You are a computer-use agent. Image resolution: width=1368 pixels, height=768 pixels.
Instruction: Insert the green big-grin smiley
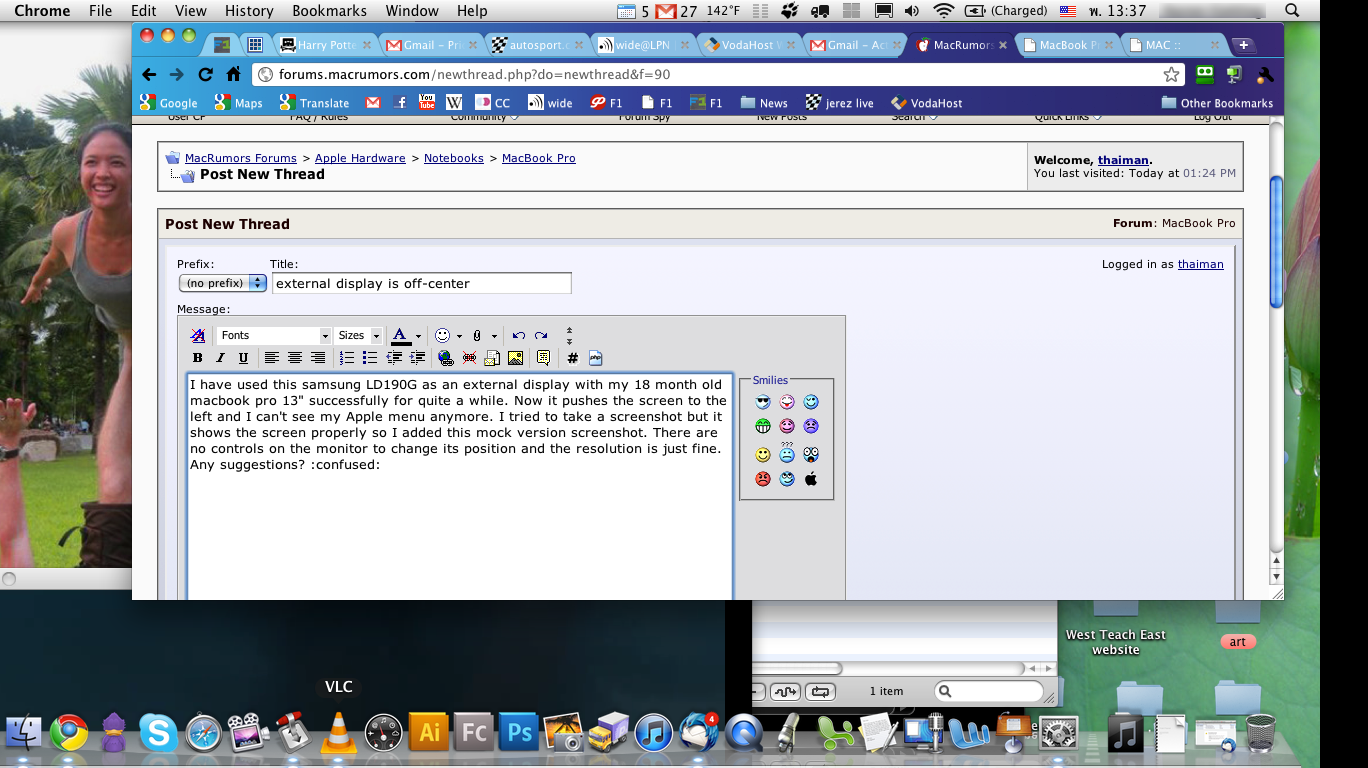(763, 426)
